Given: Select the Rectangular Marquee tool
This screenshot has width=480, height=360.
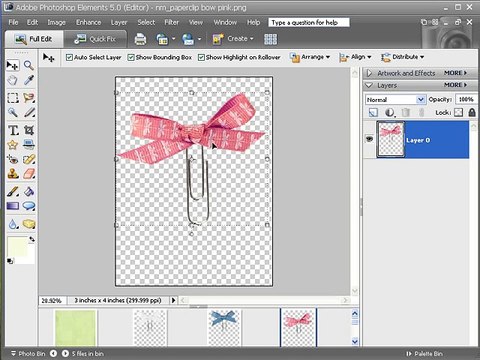Looking at the screenshot, I should click(x=13, y=98).
